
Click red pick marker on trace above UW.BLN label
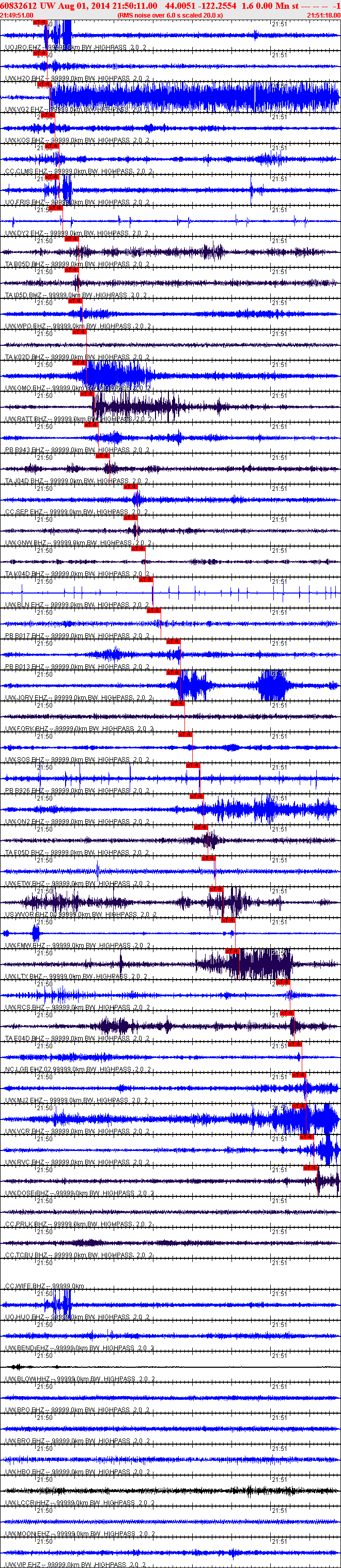tap(146, 580)
